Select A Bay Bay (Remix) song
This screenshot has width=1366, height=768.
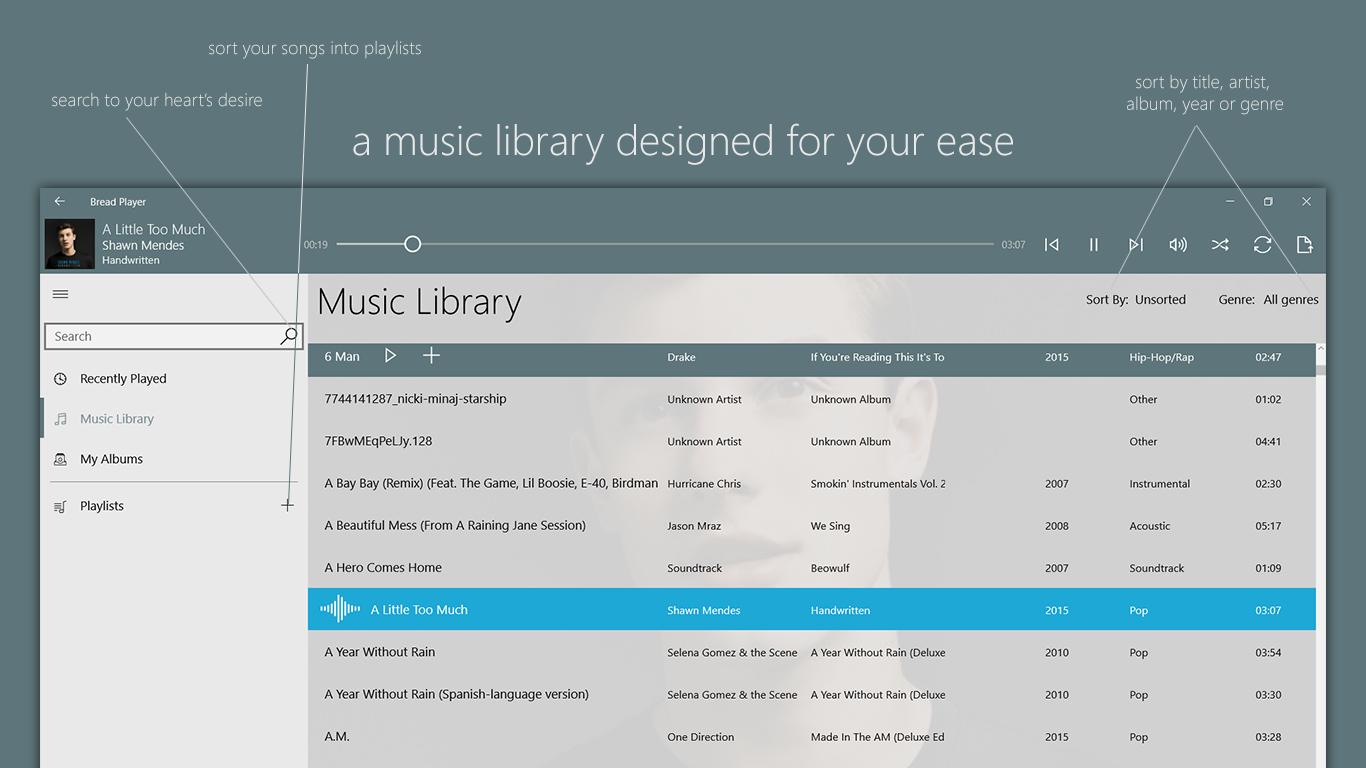pyautogui.click(x=811, y=483)
